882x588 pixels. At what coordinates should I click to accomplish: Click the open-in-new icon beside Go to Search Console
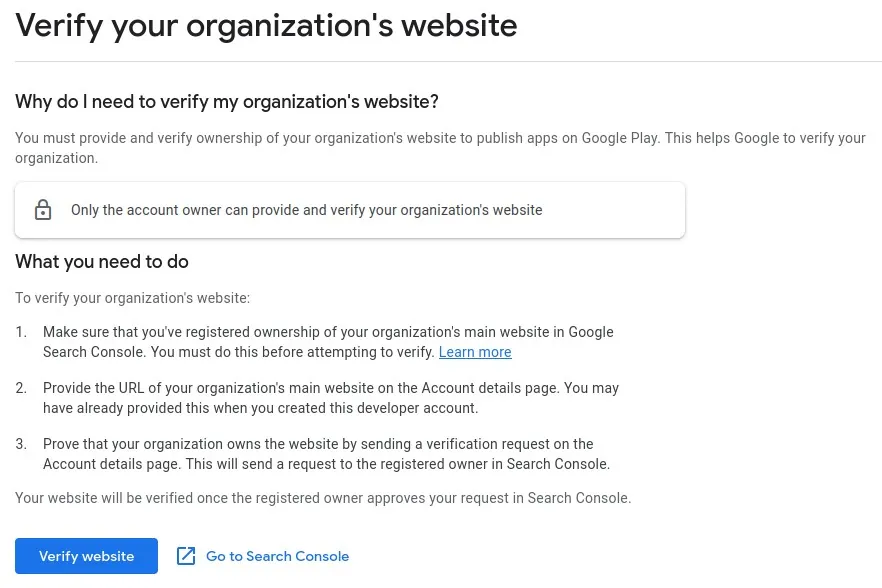(186, 556)
